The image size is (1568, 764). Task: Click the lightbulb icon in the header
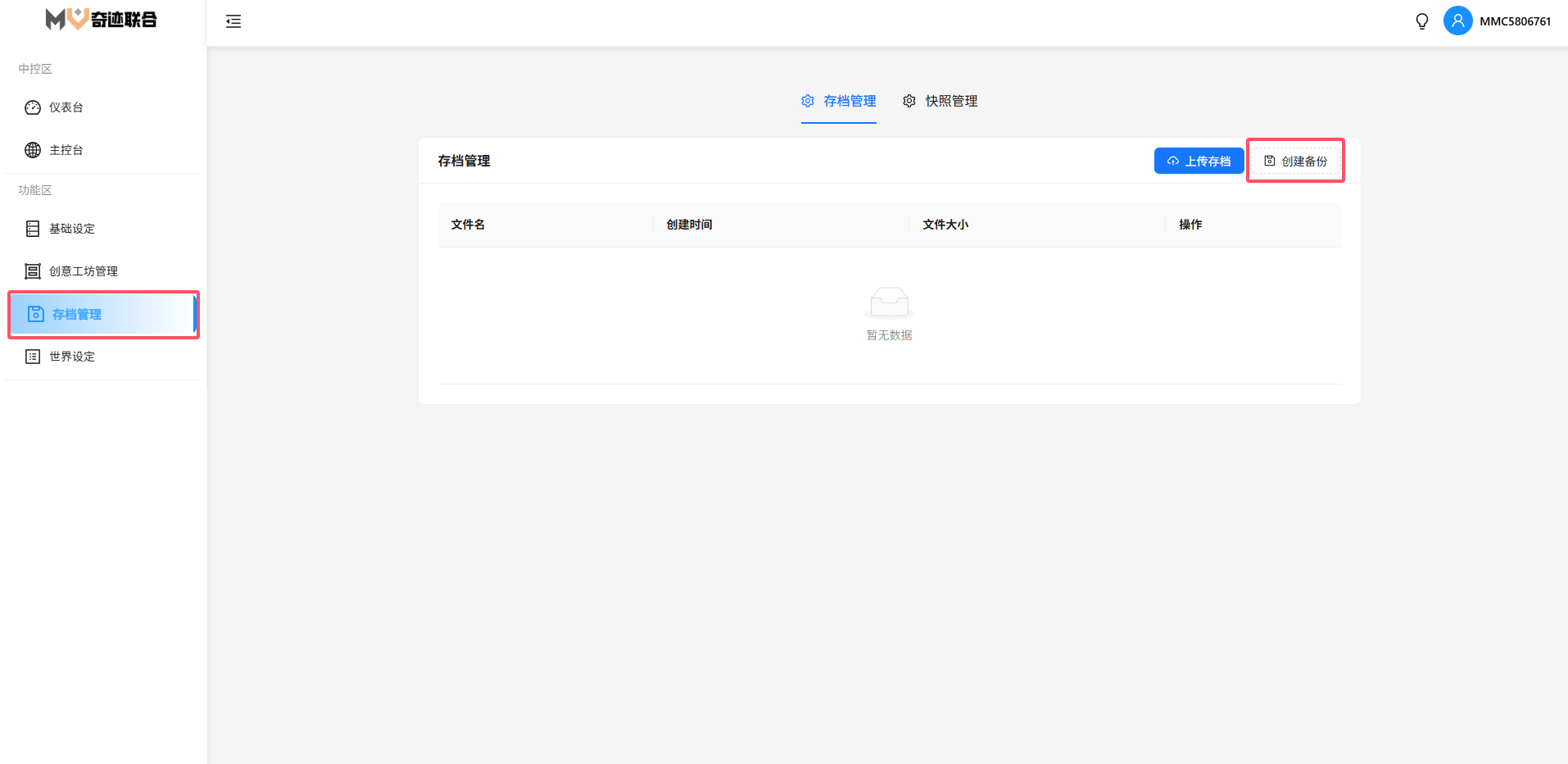click(1422, 21)
